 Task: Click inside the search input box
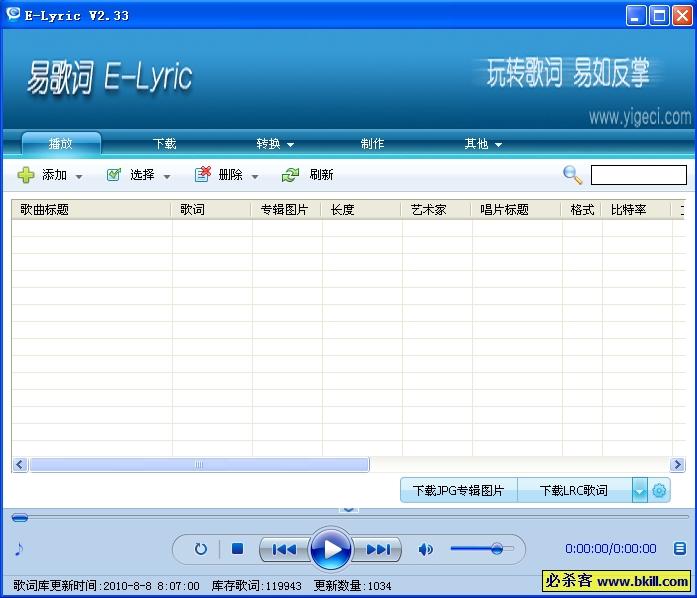point(638,175)
